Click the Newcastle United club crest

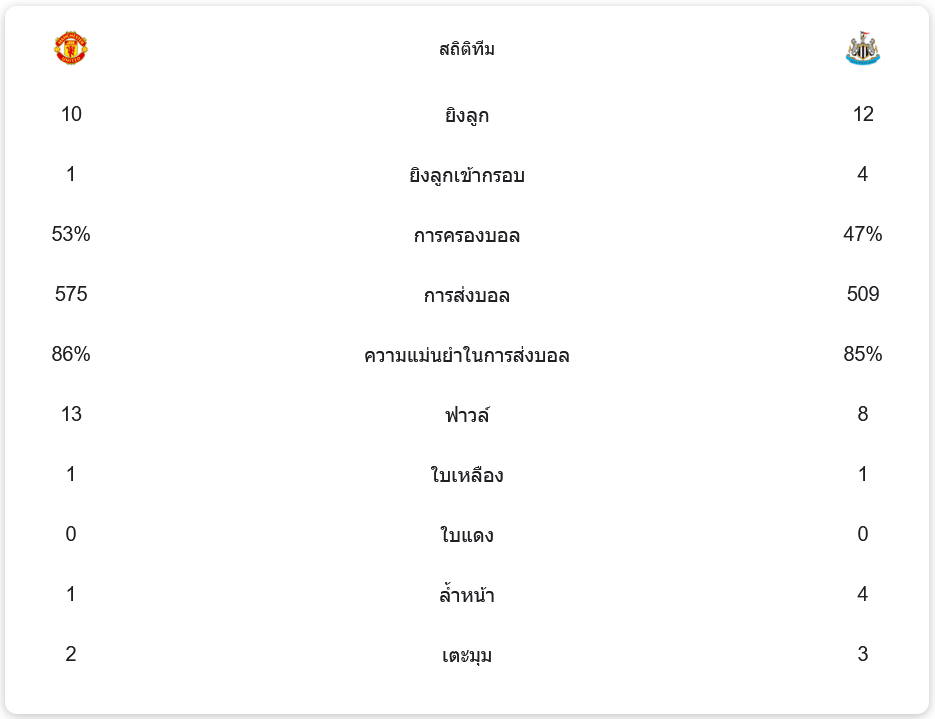tap(862, 49)
